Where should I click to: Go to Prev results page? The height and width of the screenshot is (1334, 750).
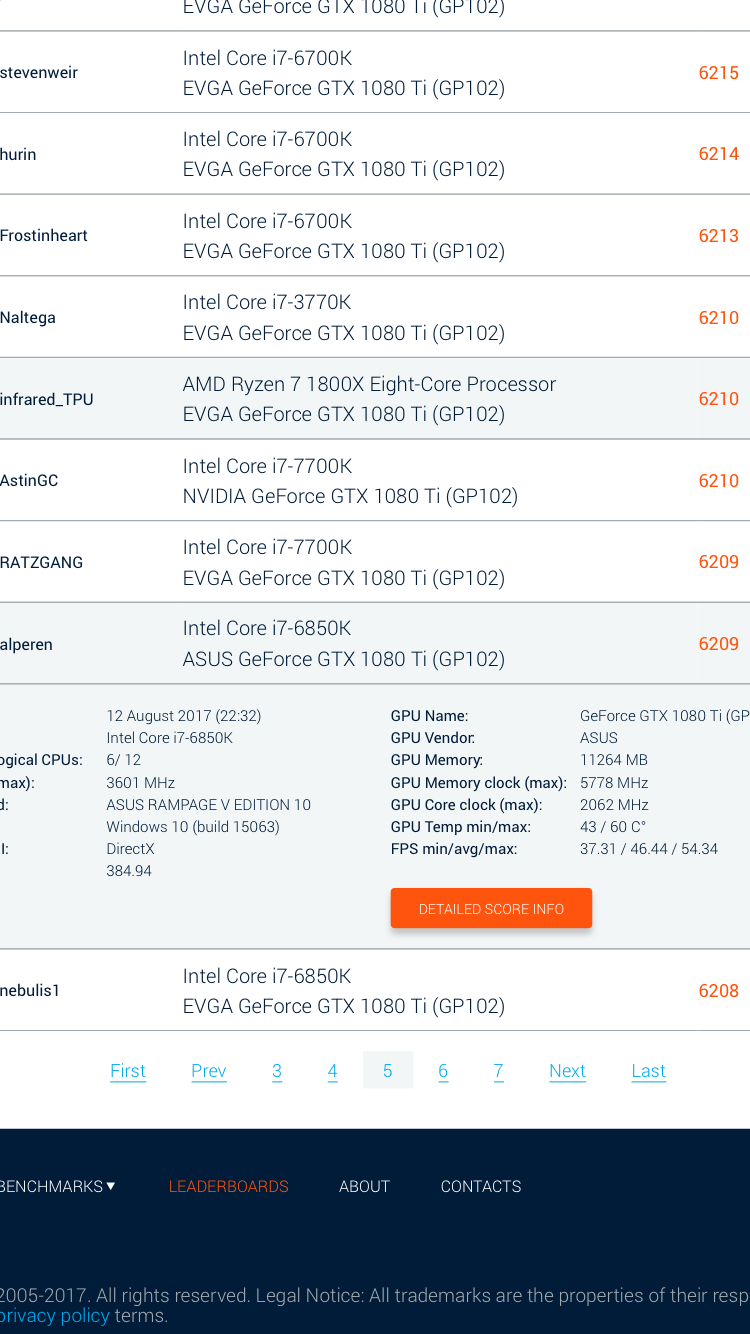(x=208, y=1070)
